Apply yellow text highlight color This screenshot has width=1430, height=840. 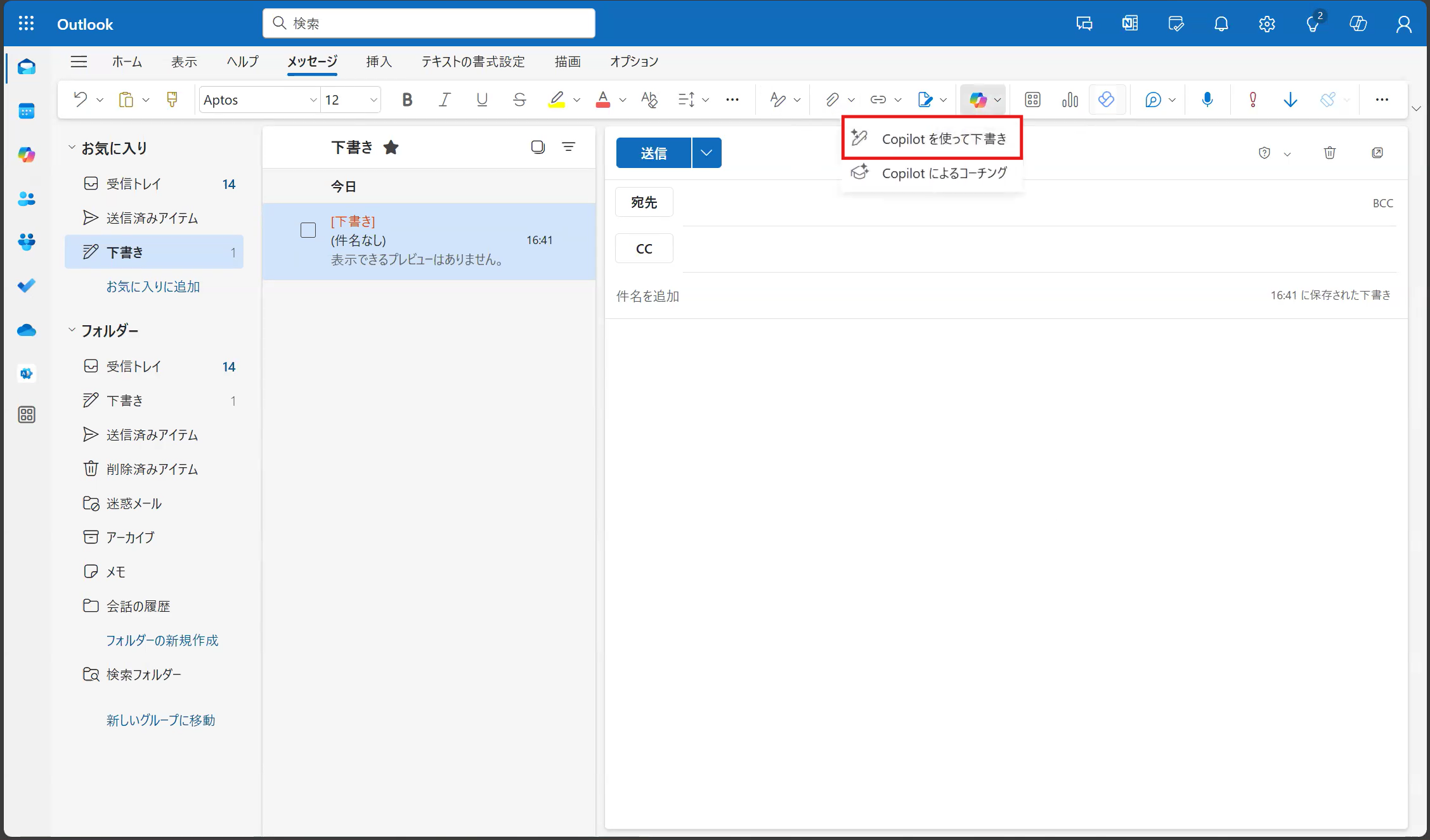tap(556, 100)
